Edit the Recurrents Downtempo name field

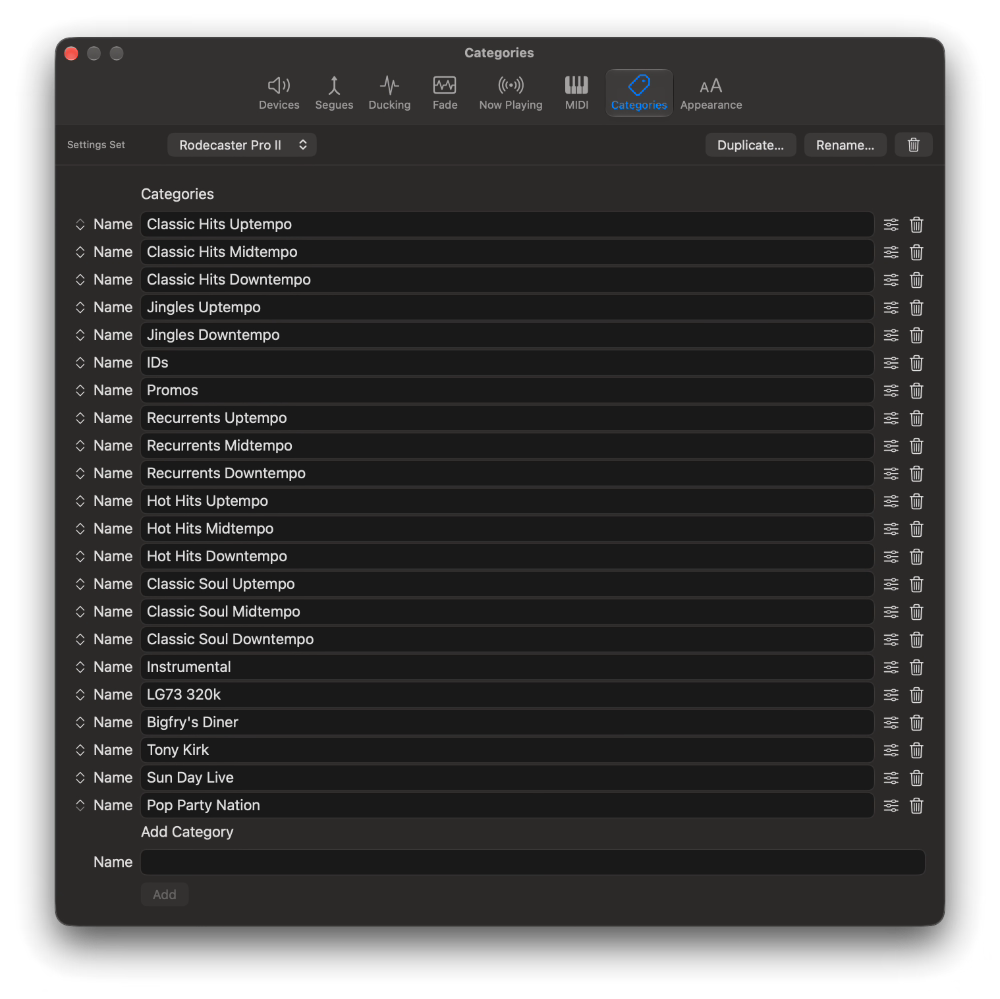point(507,473)
